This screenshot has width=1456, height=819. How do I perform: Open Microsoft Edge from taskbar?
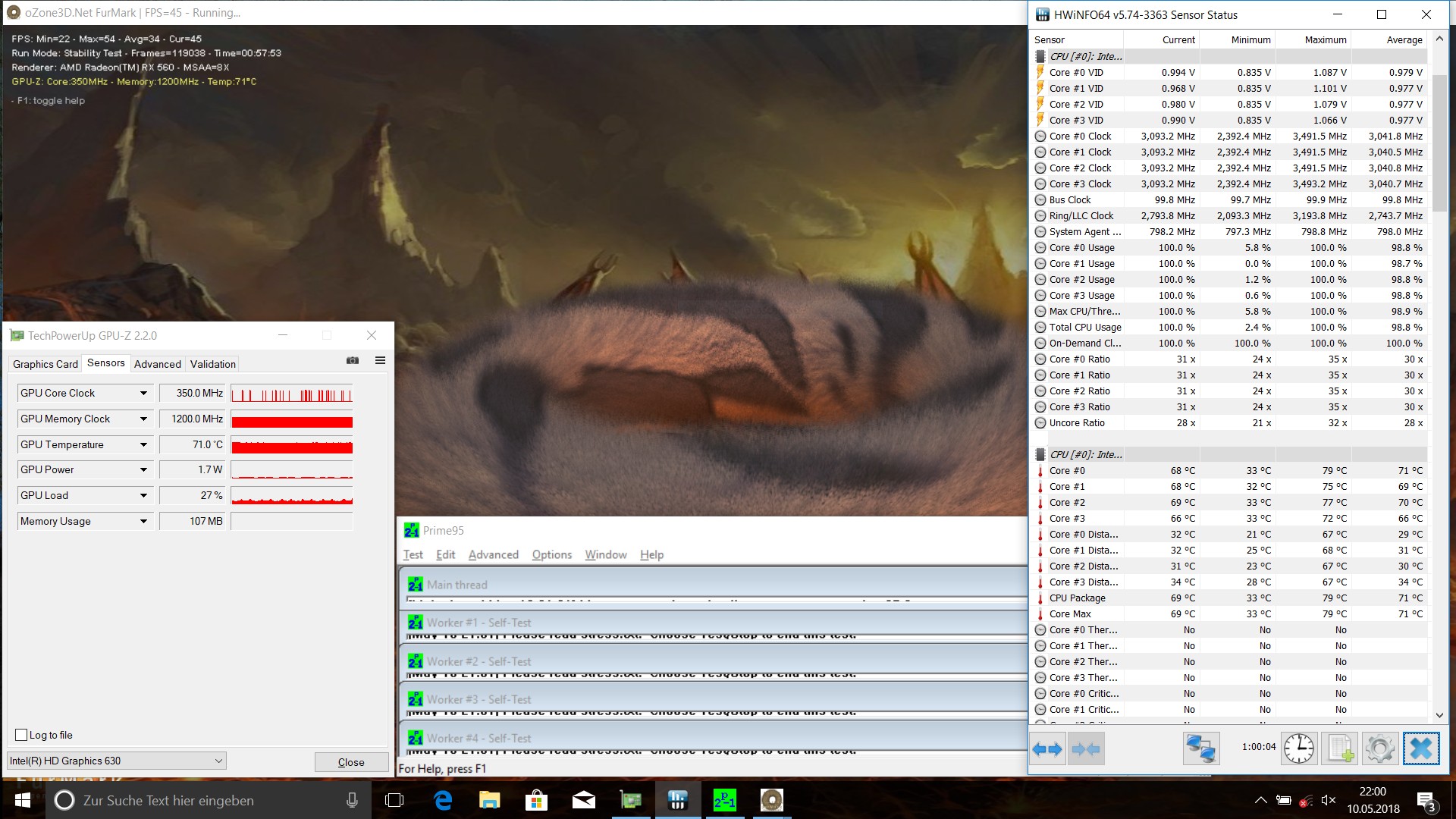pyautogui.click(x=443, y=800)
